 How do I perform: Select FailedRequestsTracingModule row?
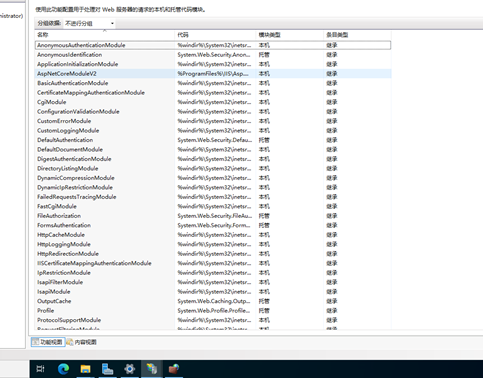click(x=213, y=197)
